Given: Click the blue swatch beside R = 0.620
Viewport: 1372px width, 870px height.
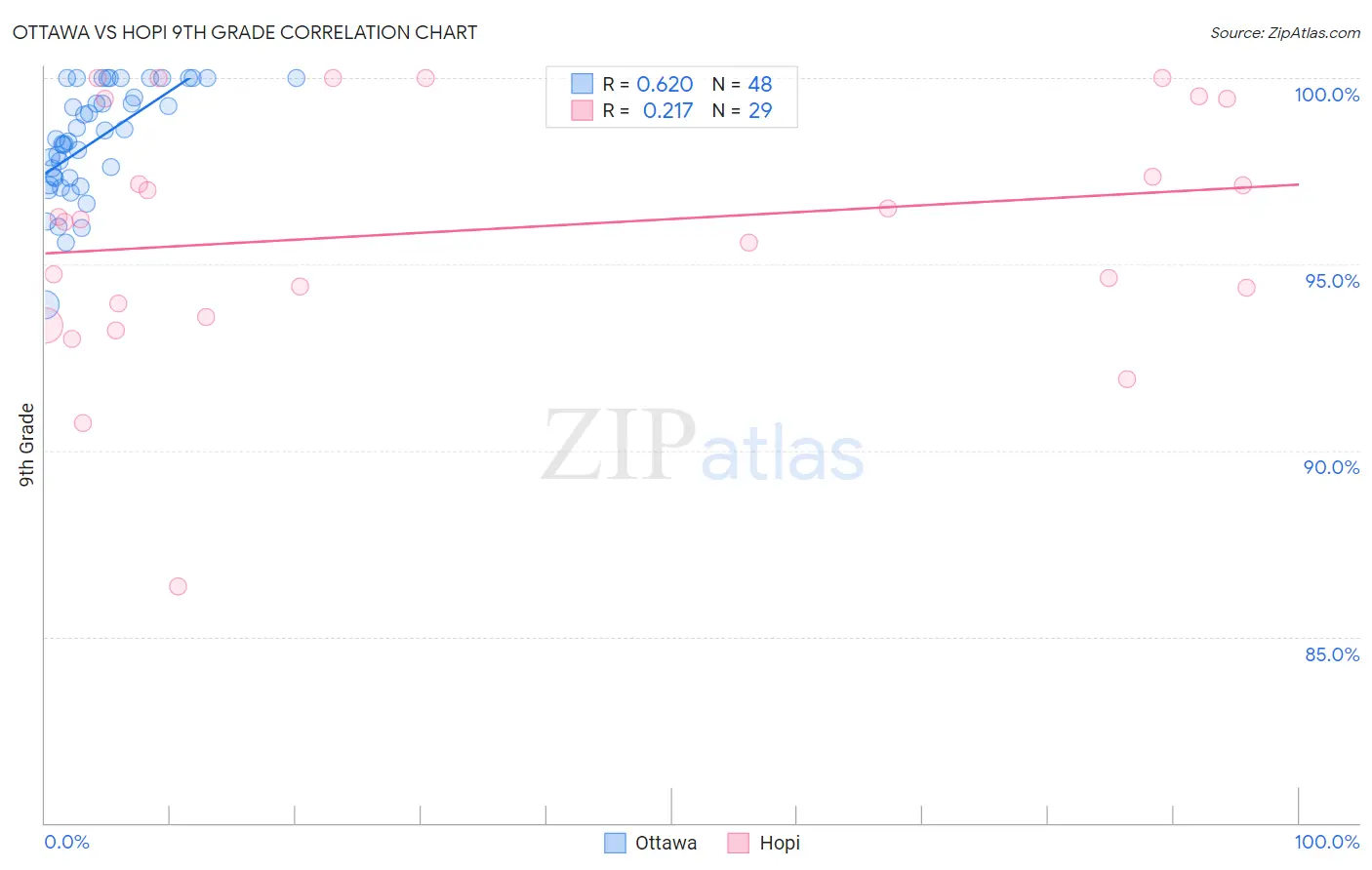Looking at the screenshot, I should tap(583, 84).
